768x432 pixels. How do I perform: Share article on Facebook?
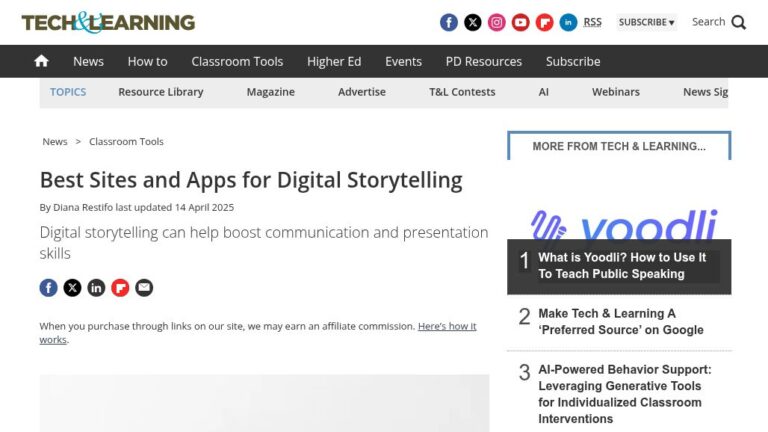(48, 288)
